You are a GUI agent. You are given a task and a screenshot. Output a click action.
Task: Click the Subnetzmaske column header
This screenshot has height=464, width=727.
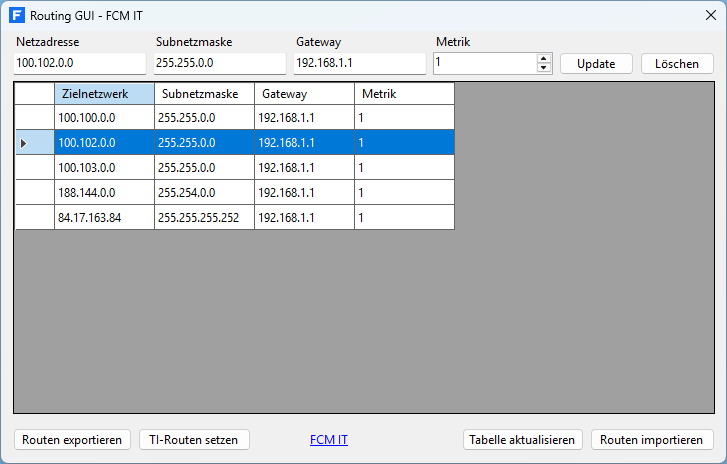[204, 94]
